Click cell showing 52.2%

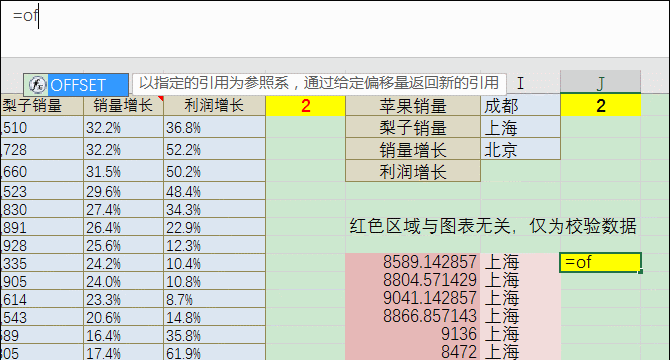point(215,149)
